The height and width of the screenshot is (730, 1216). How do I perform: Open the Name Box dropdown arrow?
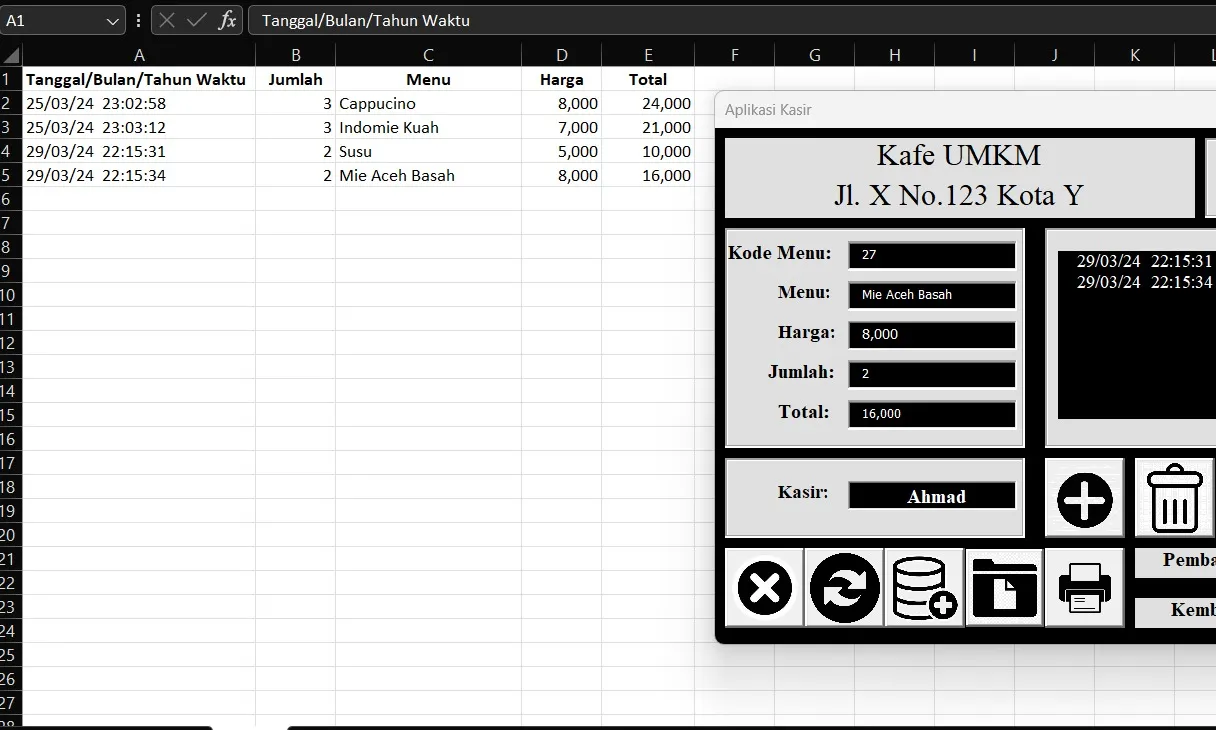tap(114, 19)
